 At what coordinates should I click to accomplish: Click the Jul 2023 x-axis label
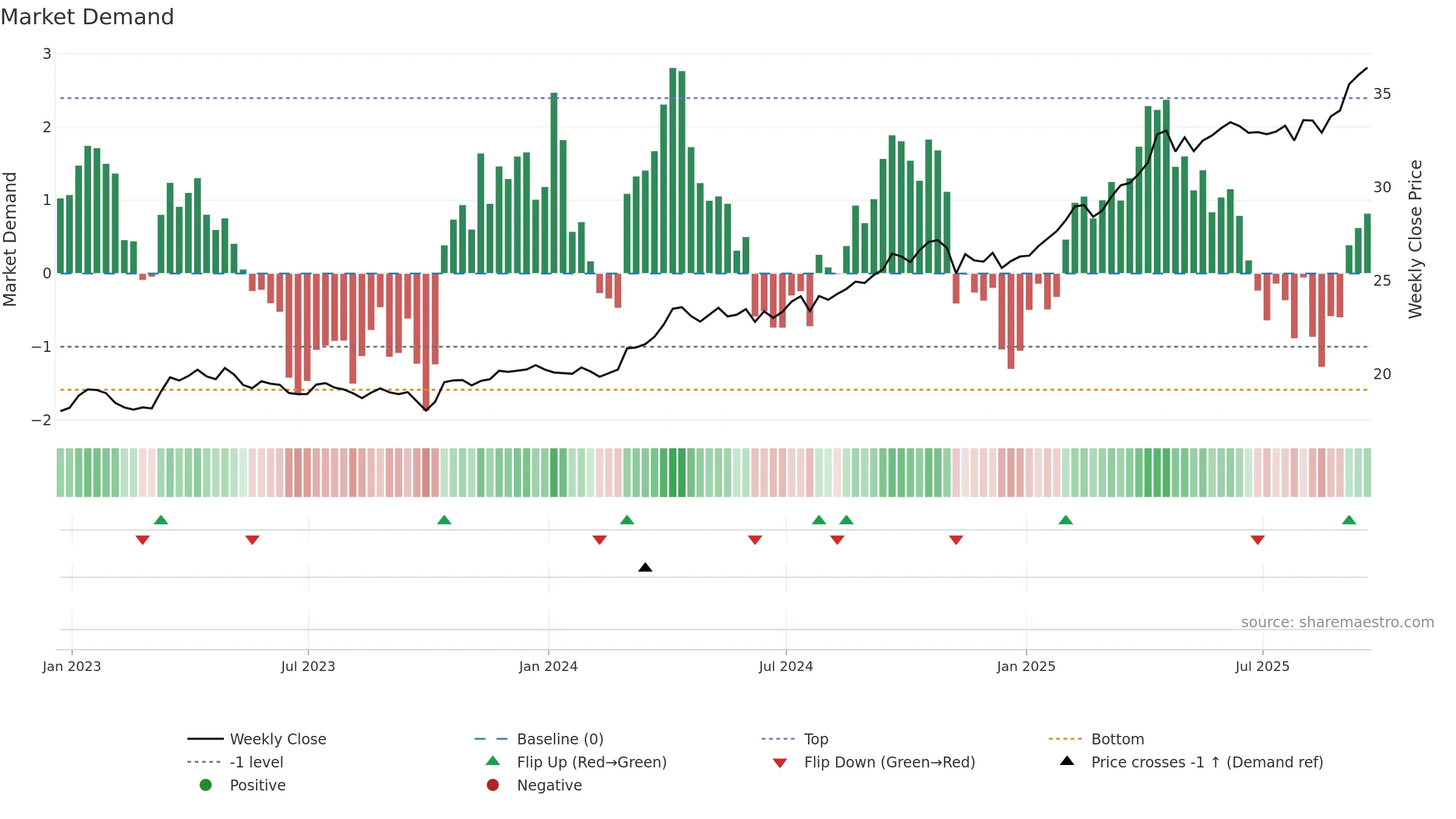(x=308, y=666)
